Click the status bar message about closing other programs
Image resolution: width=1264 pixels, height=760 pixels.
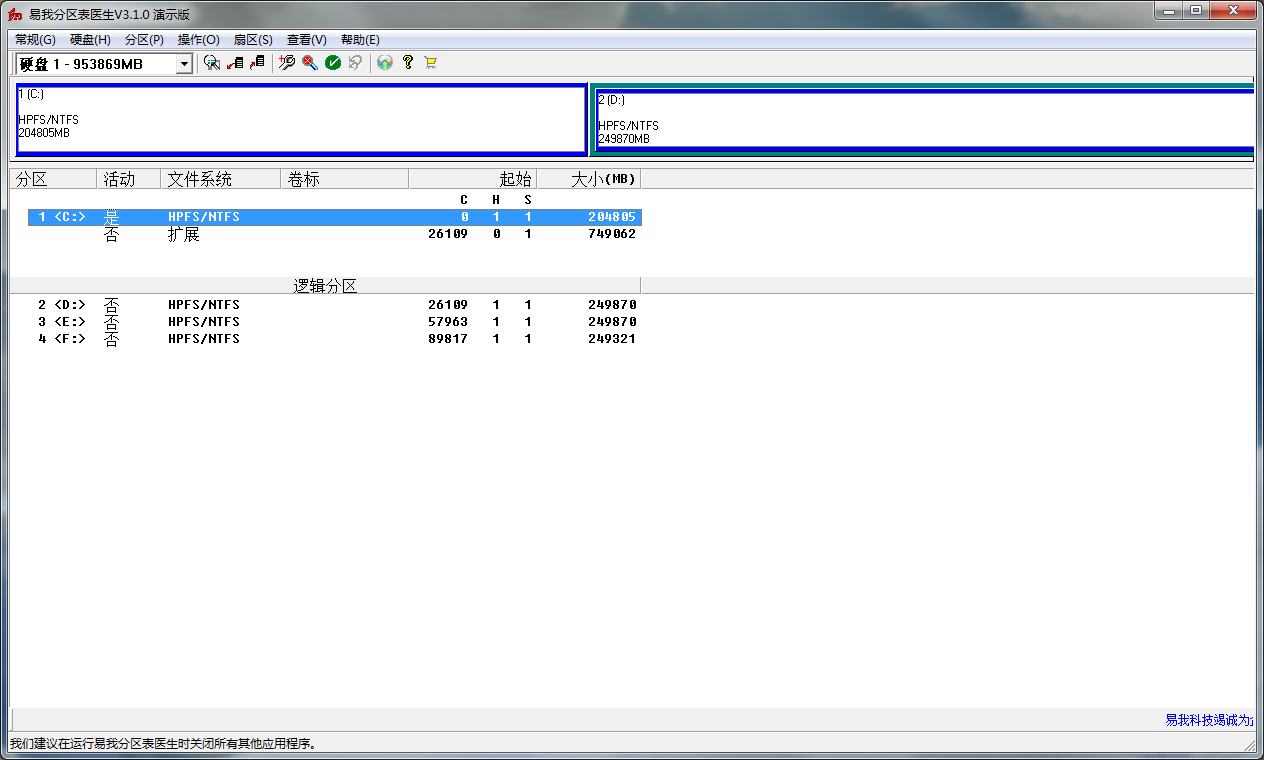(162, 744)
